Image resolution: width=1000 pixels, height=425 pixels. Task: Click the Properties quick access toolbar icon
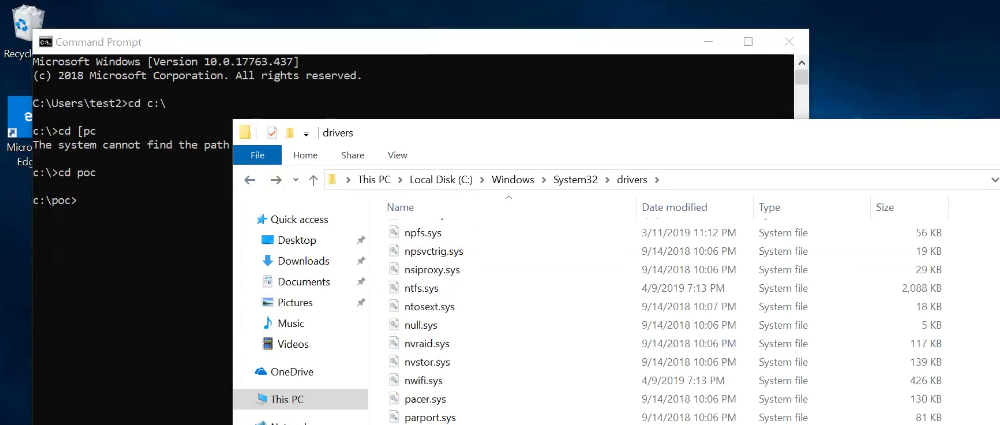point(272,133)
